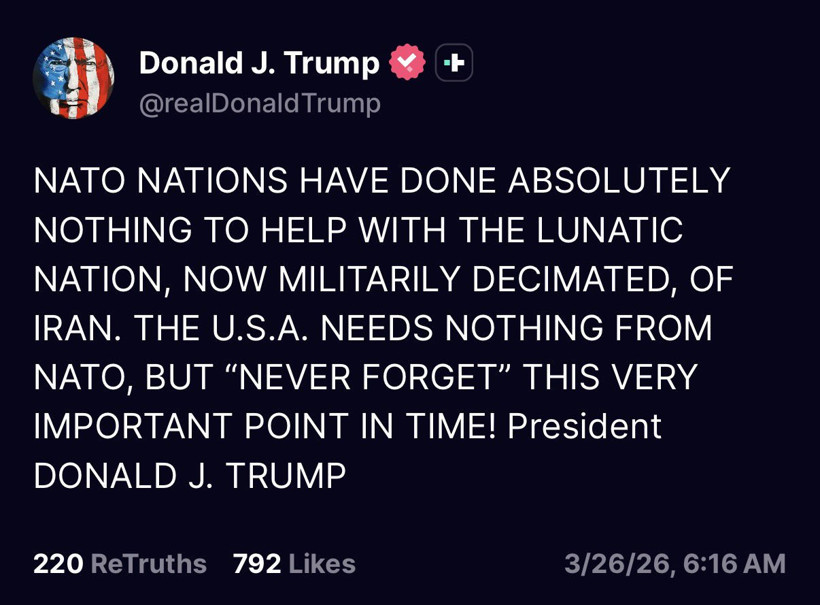
Task: Click the author name in the post header
Action: click(258, 63)
